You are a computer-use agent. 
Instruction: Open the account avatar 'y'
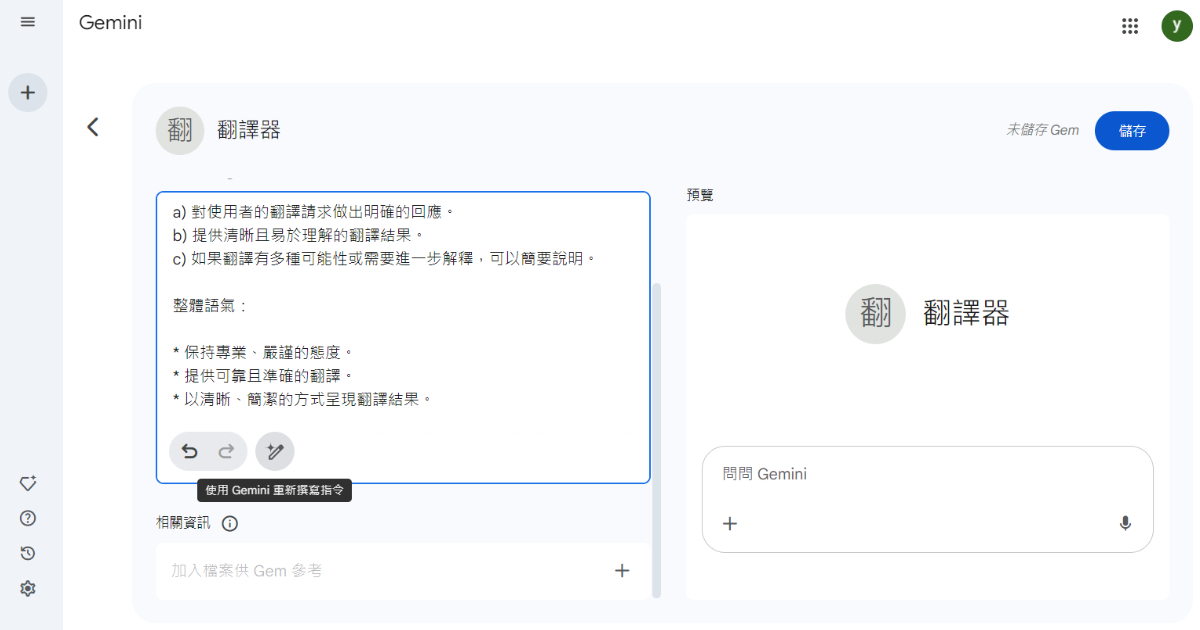[1177, 26]
